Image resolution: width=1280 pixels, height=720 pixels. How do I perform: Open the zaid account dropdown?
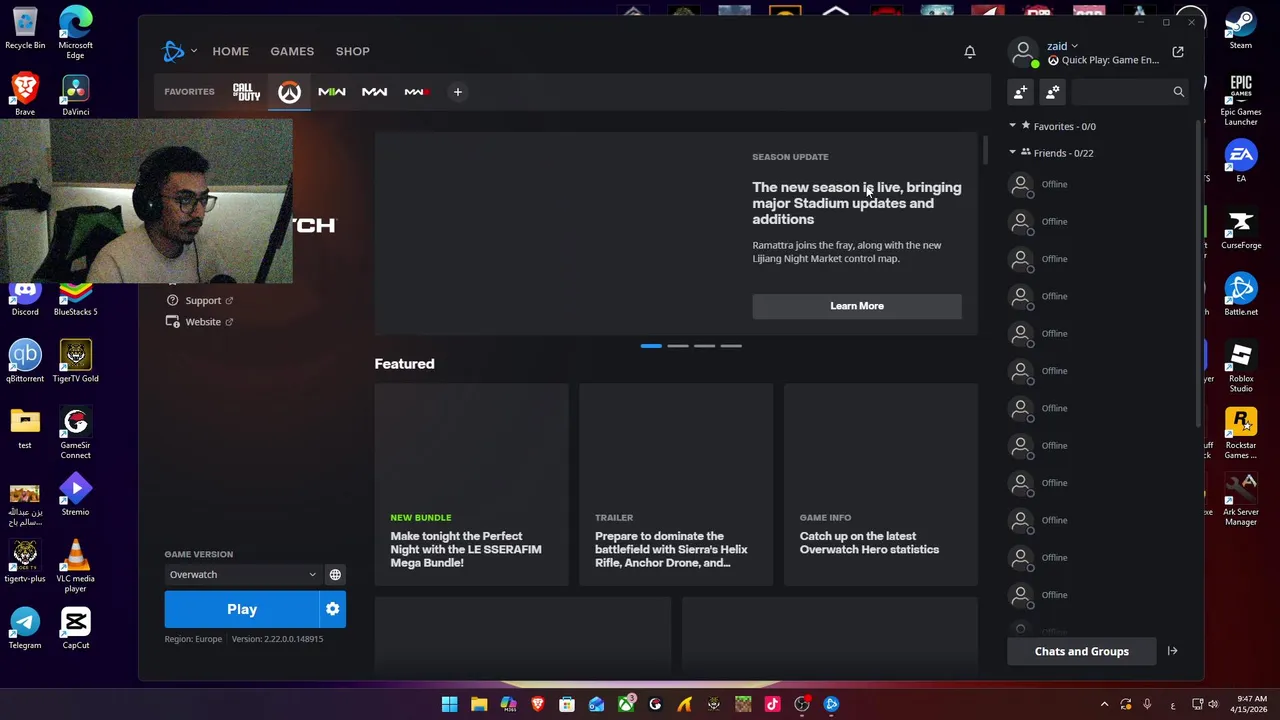(x=1062, y=46)
